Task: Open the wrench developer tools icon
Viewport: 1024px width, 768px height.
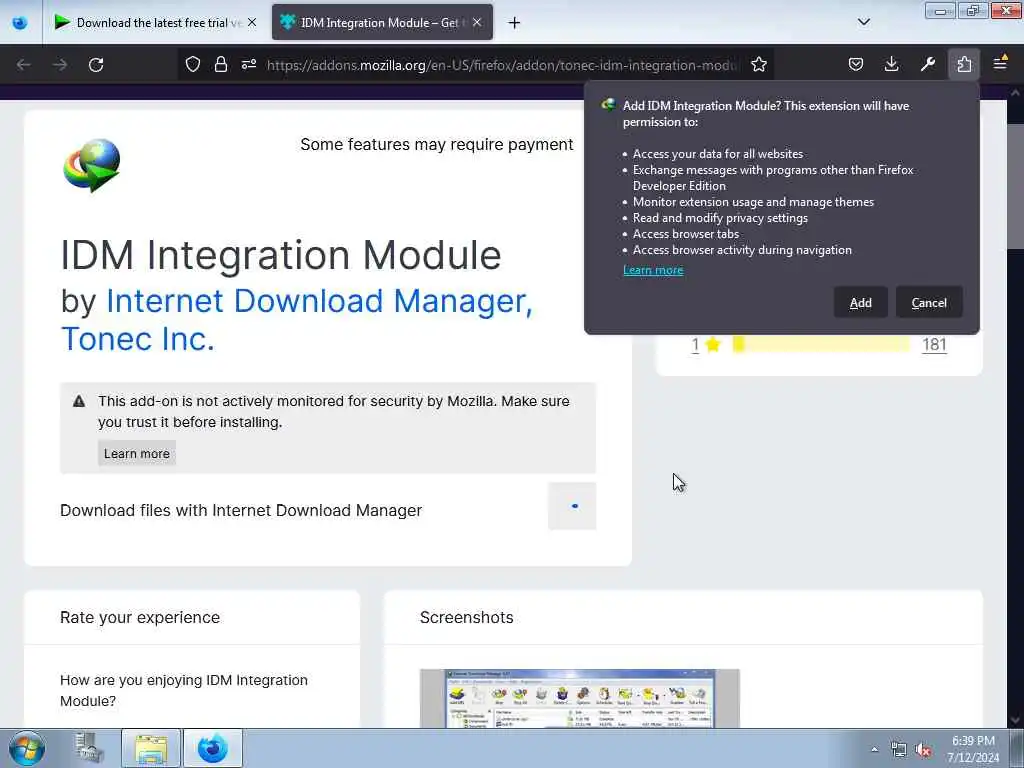Action: (x=927, y=64)
